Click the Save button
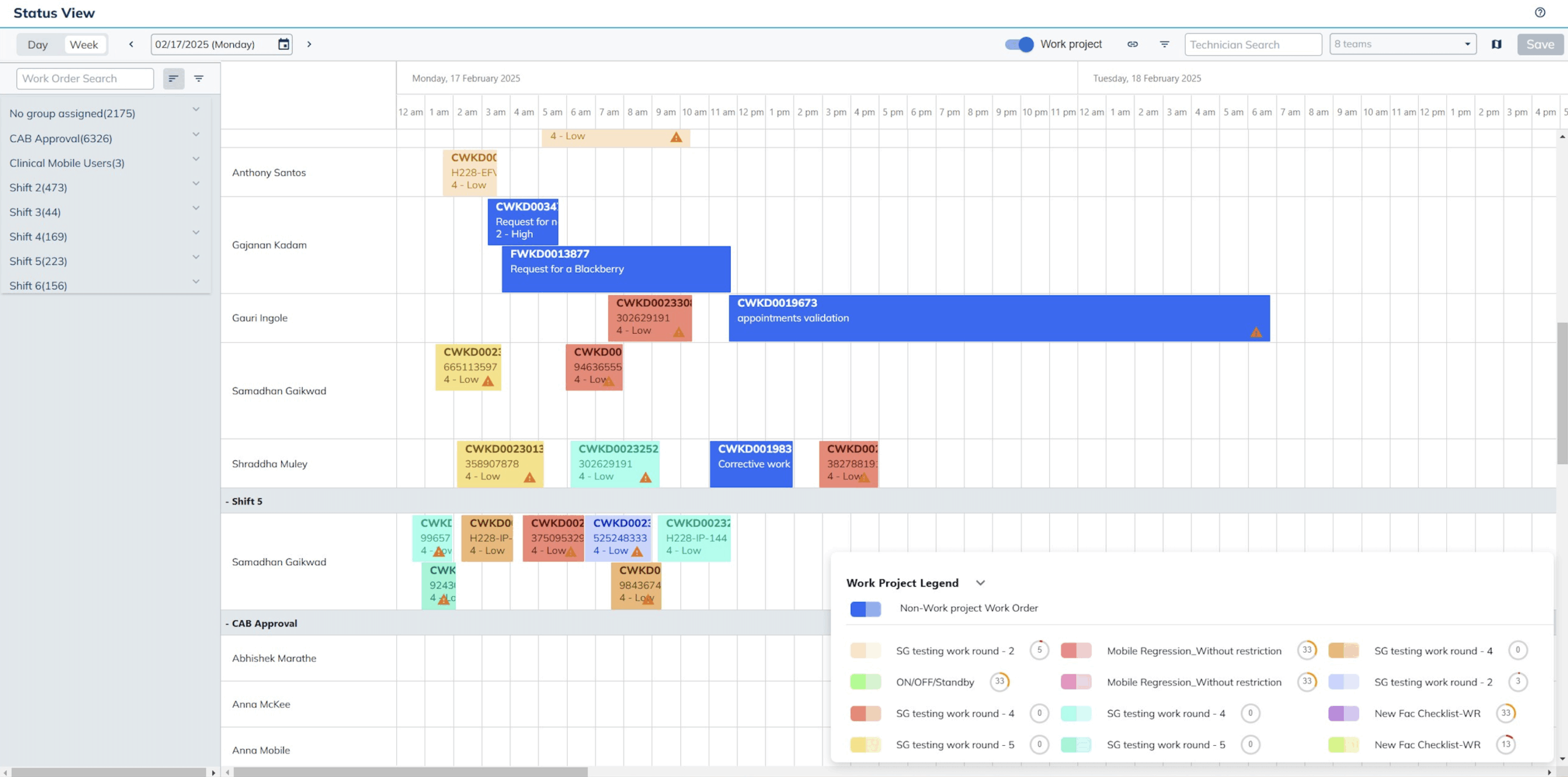1568x777 pixels. point(1540,44)
